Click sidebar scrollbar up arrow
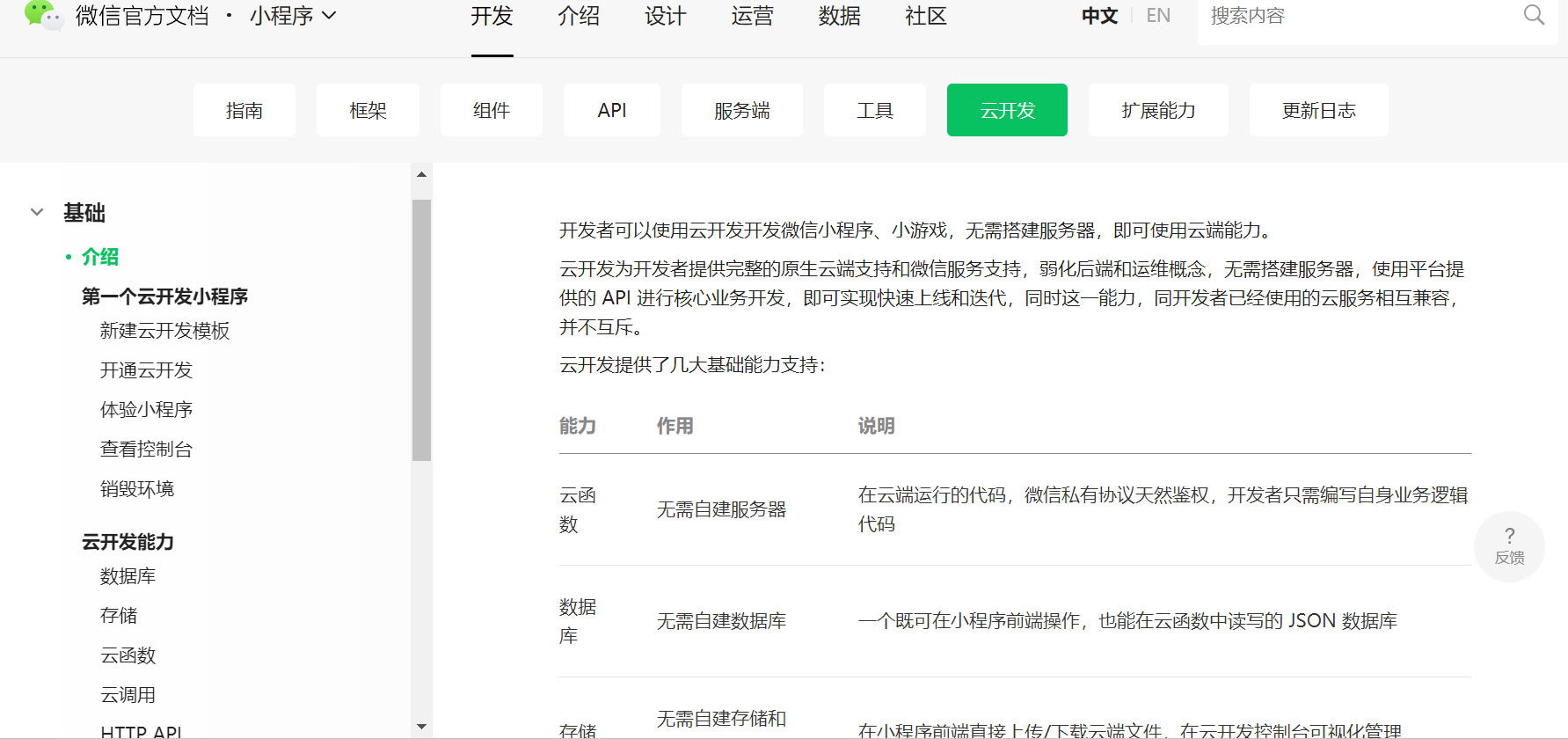1568x739 pixels. pos(421,174)
